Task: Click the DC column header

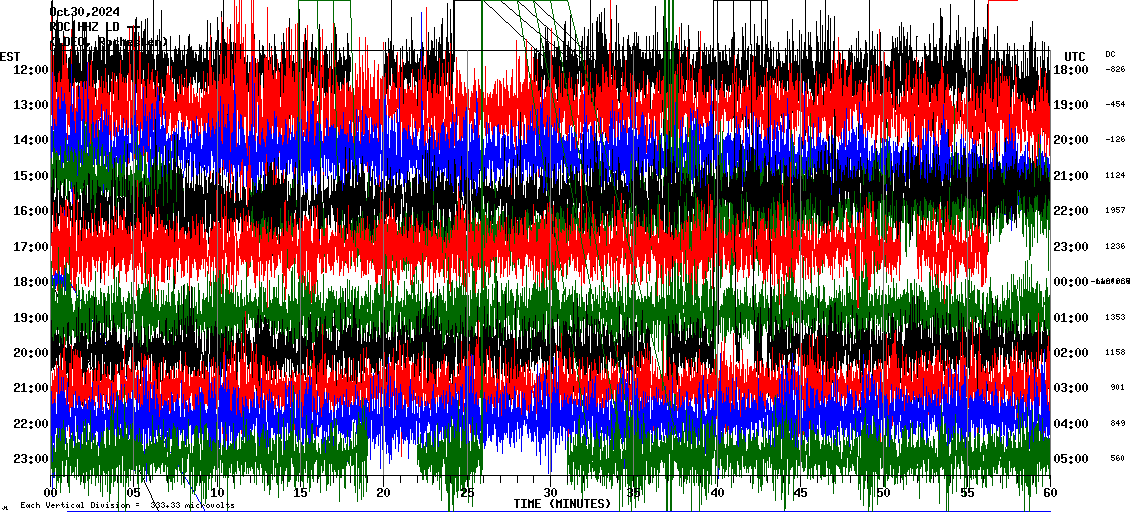Action: (1110, 54)
